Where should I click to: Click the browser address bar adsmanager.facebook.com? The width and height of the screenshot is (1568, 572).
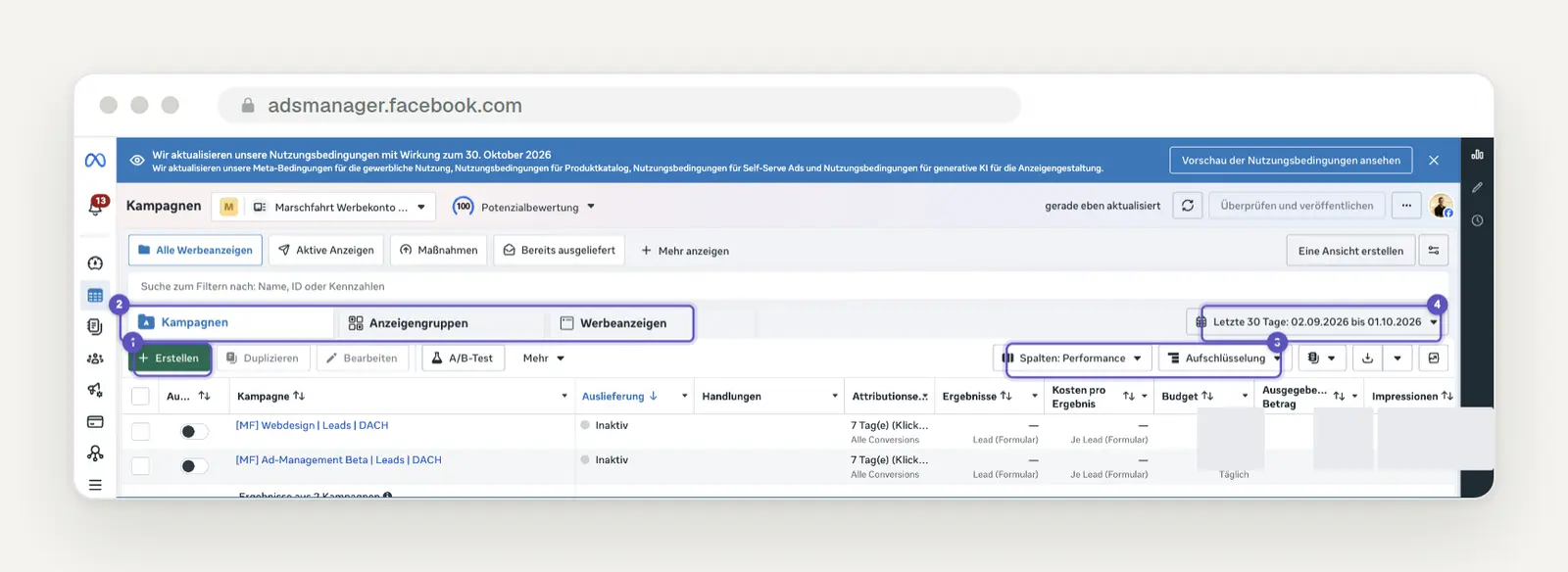pos(619,105)
